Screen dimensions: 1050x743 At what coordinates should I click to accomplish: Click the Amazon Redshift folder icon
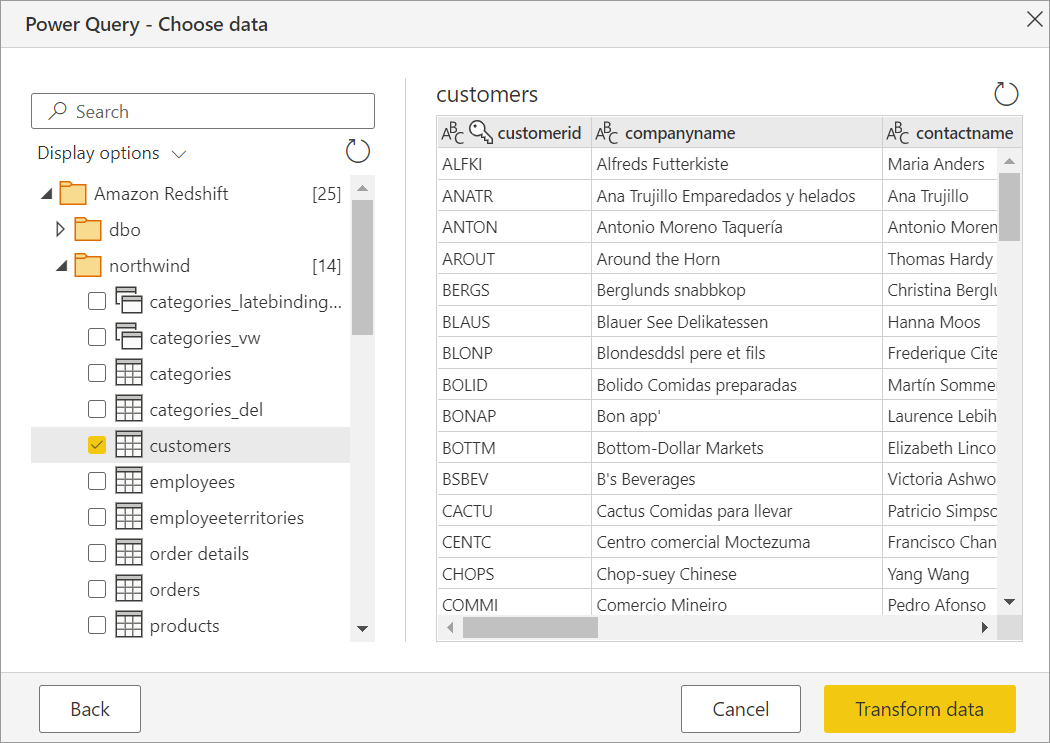[x=73, y=193]
